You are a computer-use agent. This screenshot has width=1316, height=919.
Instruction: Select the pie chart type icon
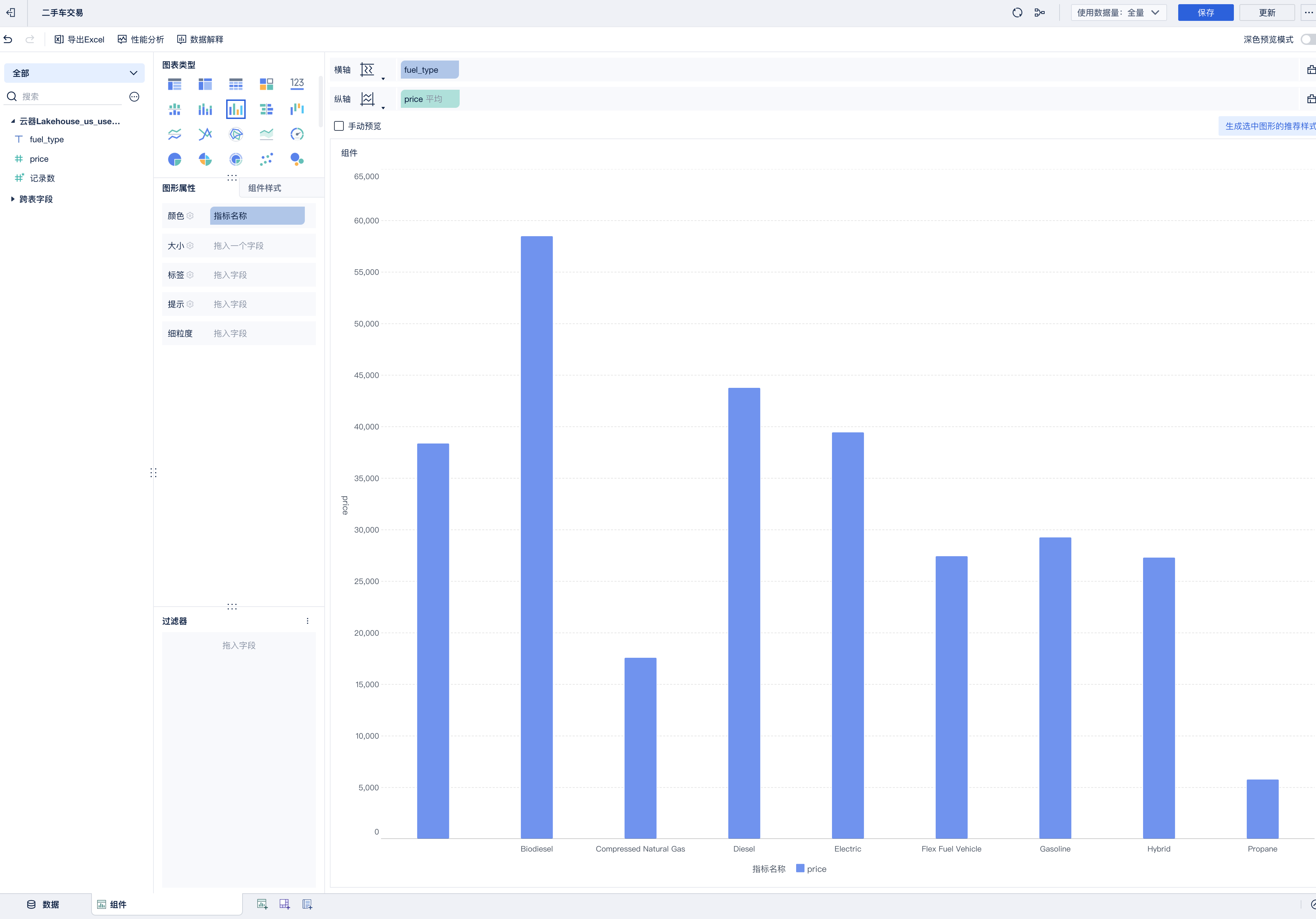point(174,159)
